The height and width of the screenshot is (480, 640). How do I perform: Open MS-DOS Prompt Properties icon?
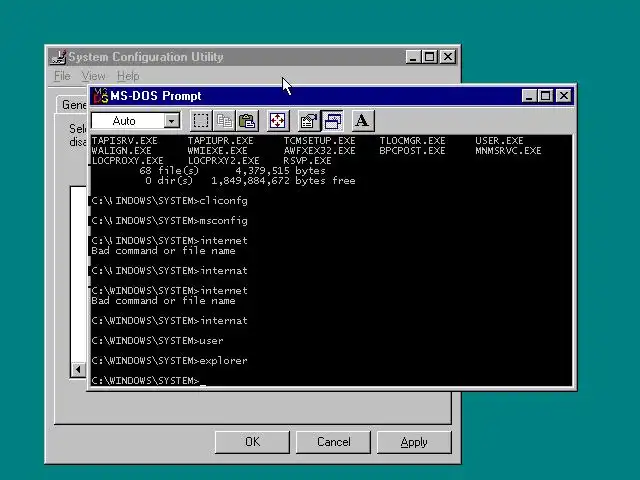(x=309, y=121)
